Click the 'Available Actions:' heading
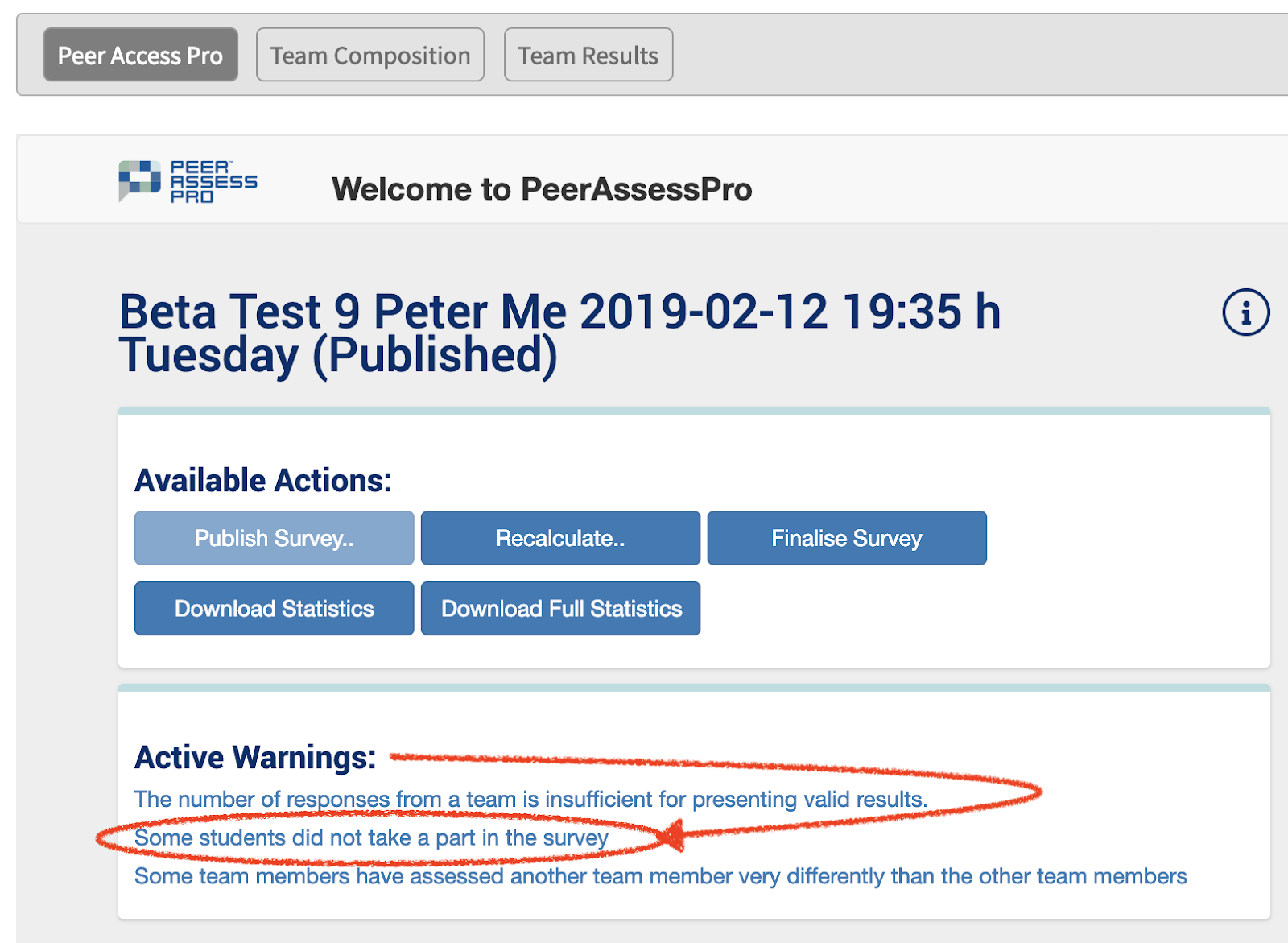Viewport: 1288px width, 943px height. click(x=263, y=481)
